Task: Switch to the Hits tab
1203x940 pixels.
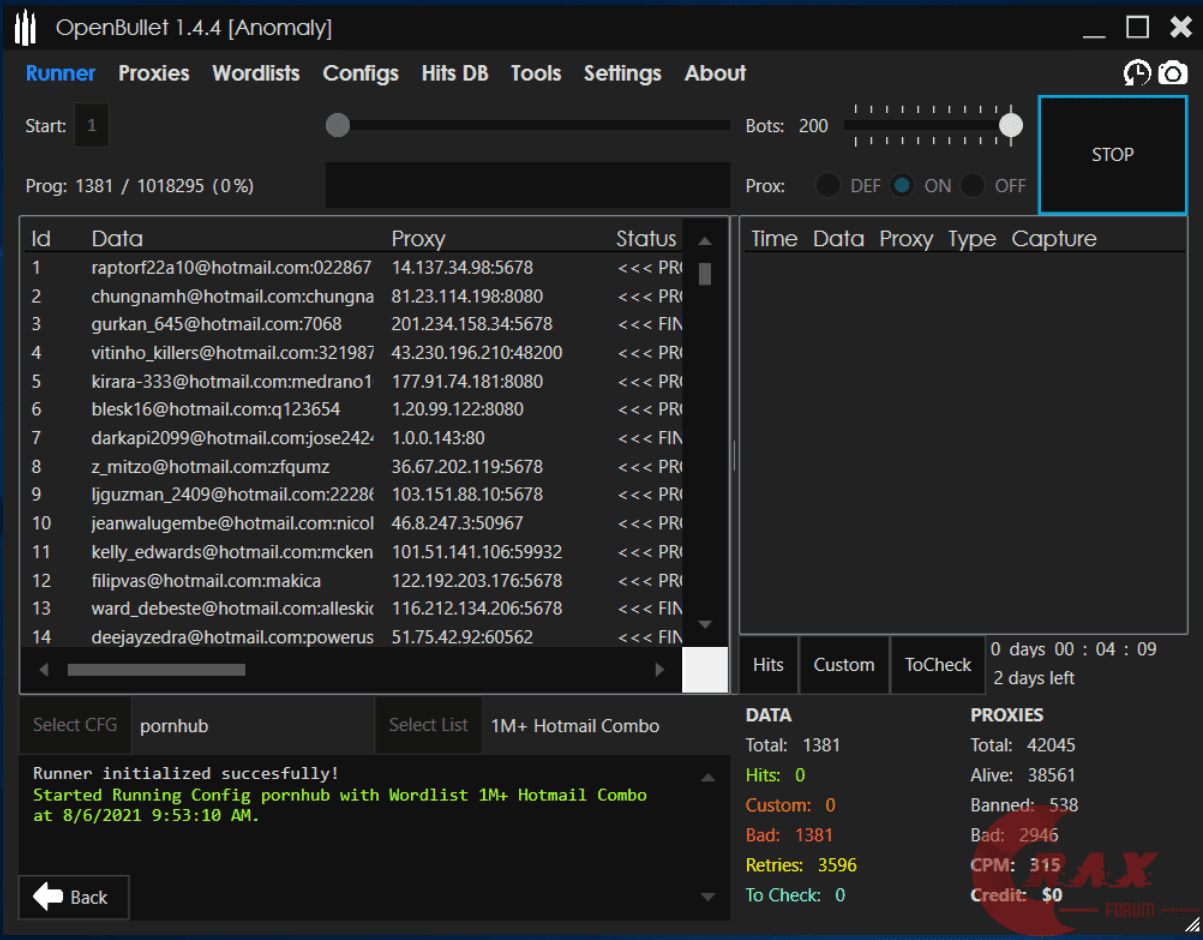Action: pyautogui.click(x=768, y=665)
